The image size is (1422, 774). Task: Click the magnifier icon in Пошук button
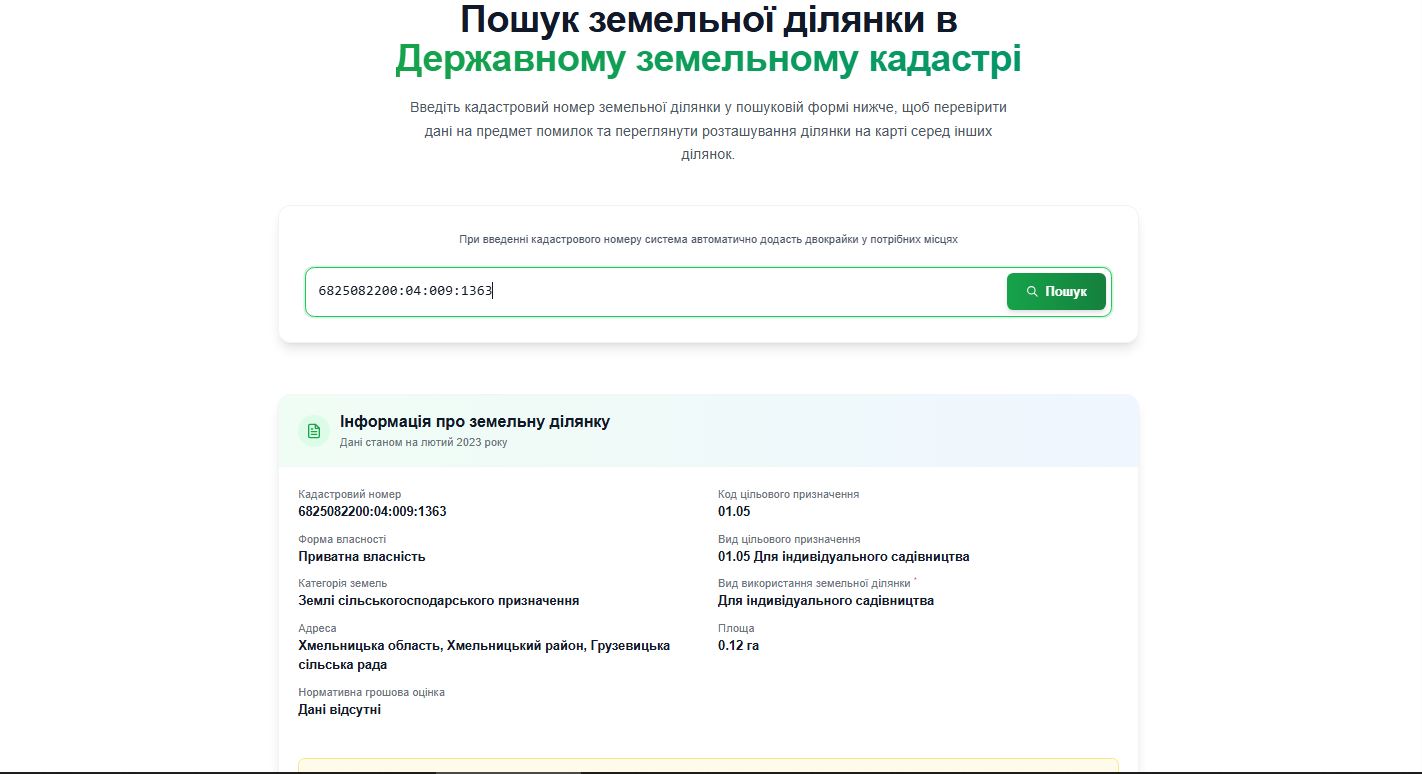[x=1032, y=292]
